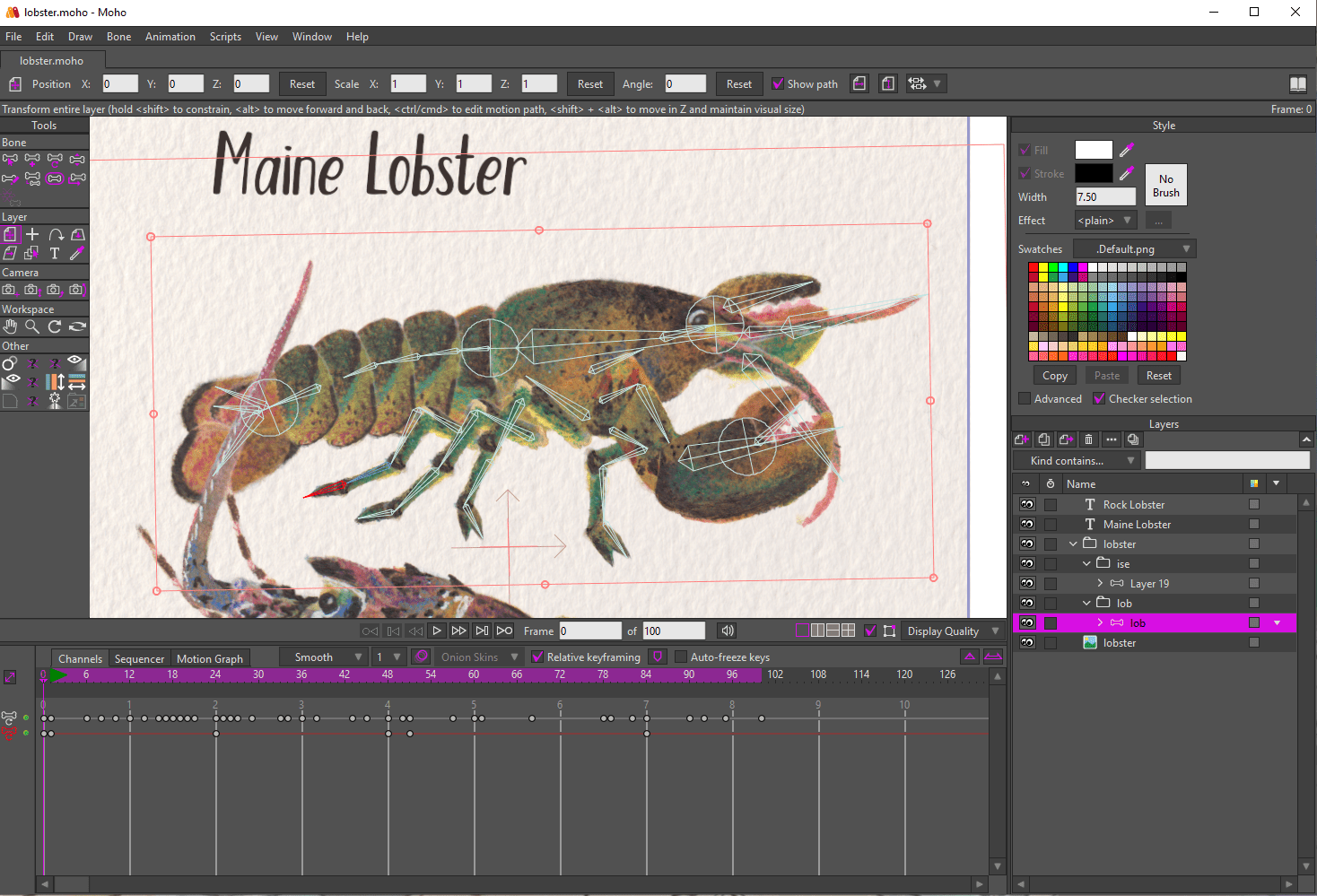Click the Reset button under Swatches
The height and width of the screenshot is (896, 1317).
(1159, 376)
